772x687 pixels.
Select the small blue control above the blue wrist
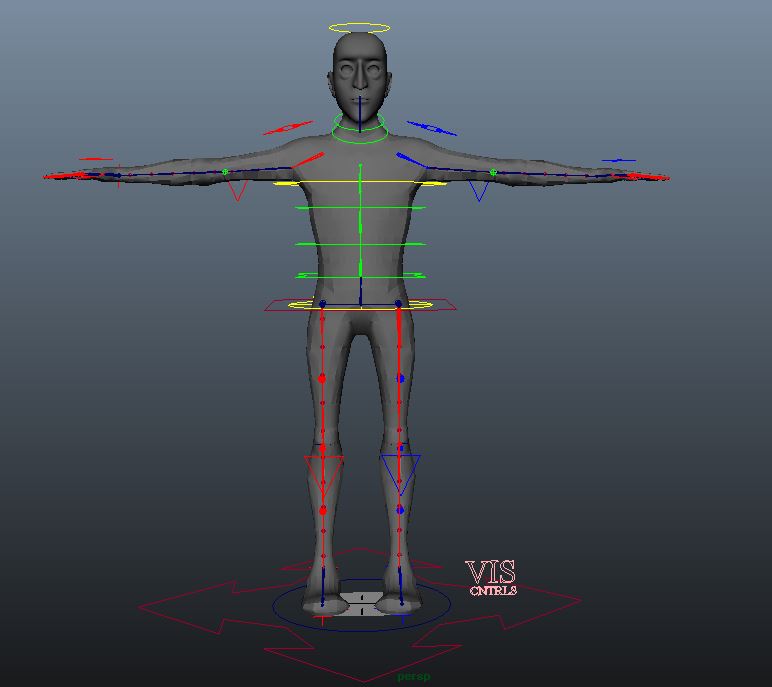point(619,160)
